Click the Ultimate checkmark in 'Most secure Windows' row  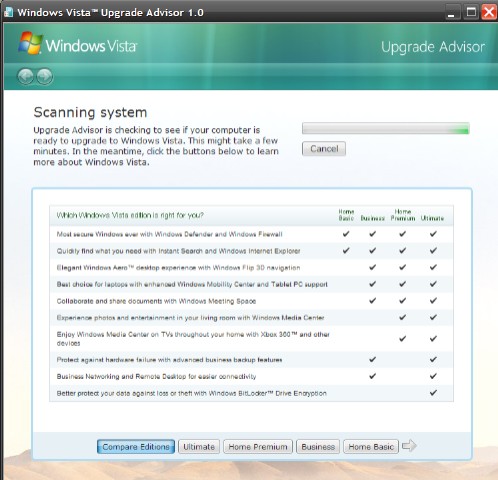pos(433,234)
